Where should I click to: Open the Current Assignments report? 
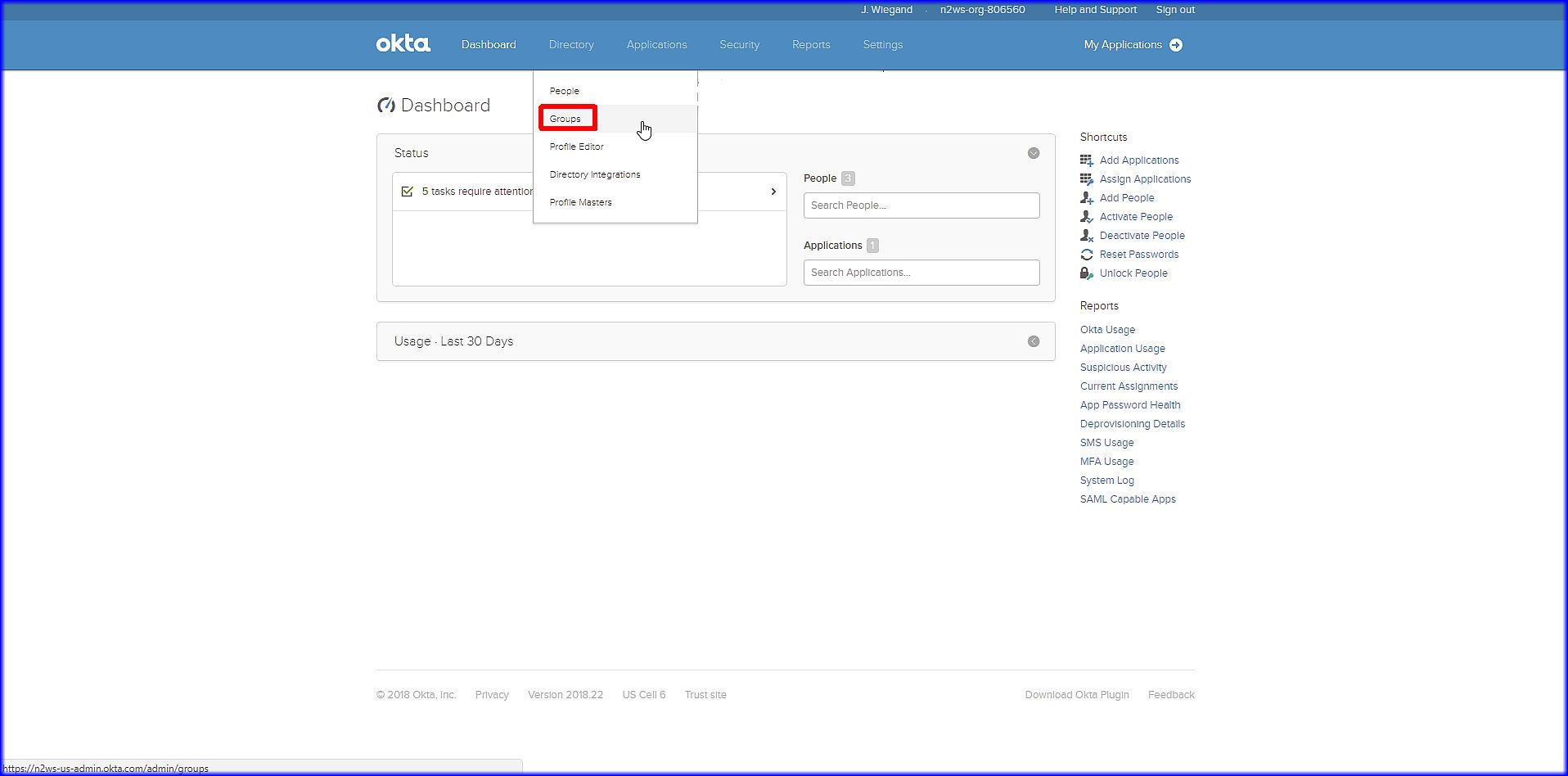[x=1129, y=386]
